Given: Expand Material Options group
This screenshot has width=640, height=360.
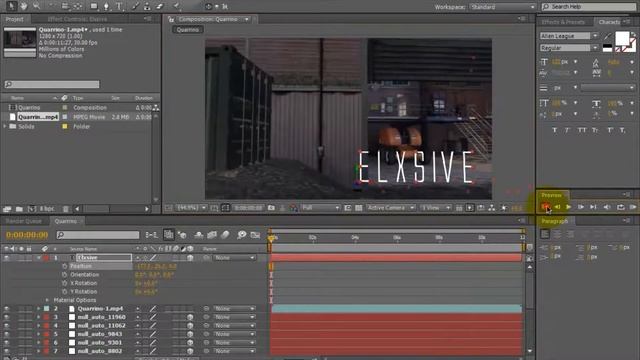Looking at the screenshot, I should (47, 300).
